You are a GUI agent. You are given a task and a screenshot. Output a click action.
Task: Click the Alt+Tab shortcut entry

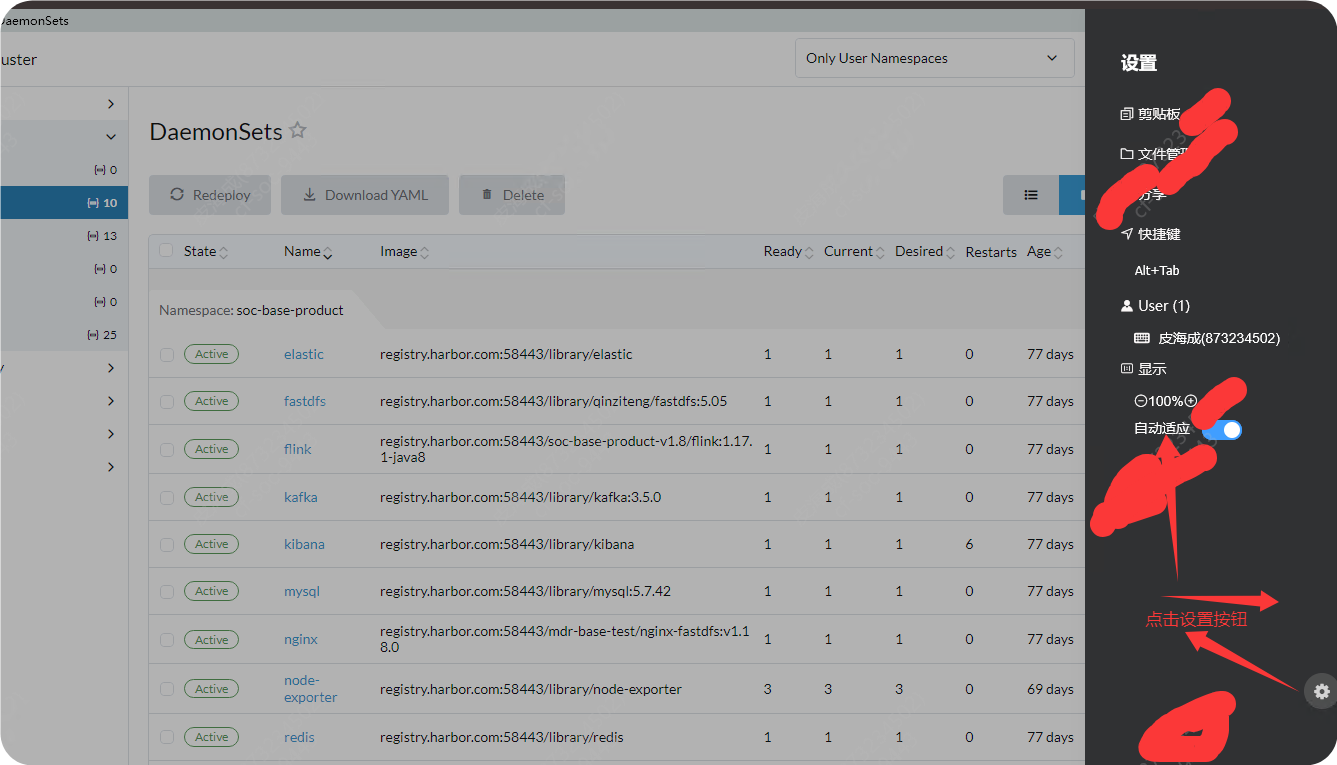pyautogui.click(x=1157, y=270)
